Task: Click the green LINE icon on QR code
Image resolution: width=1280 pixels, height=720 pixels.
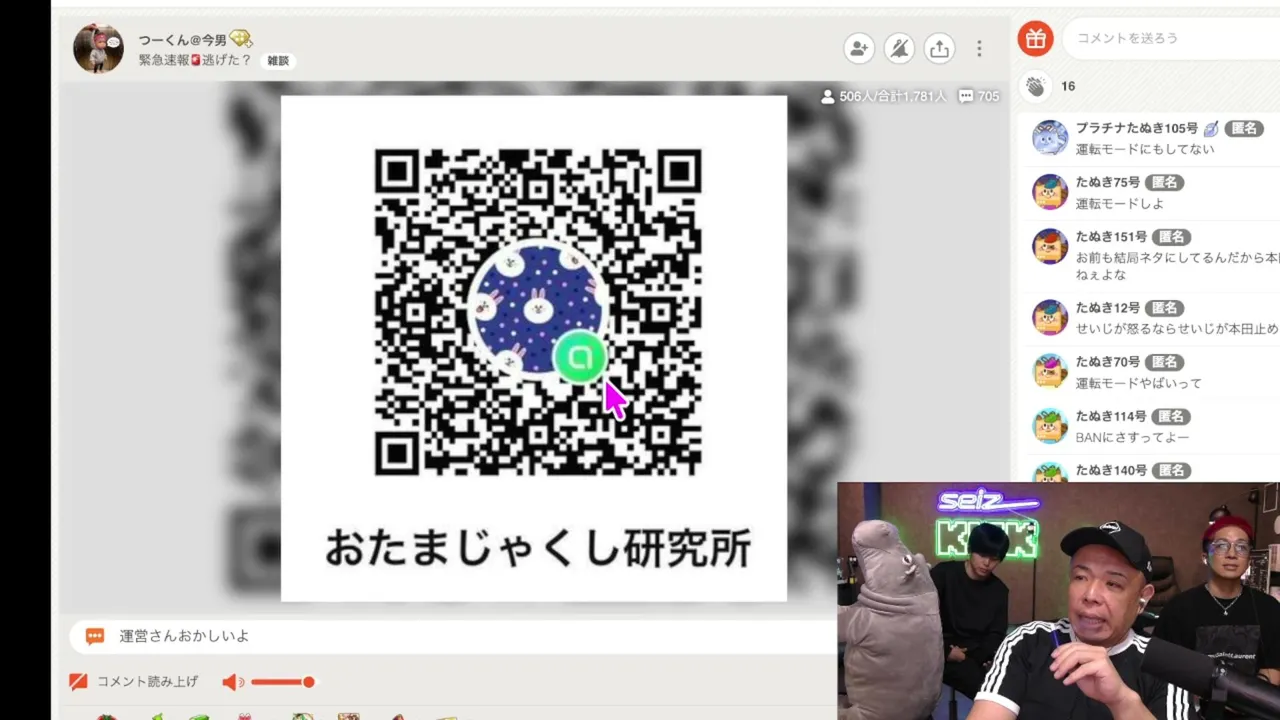Action: click(x=580, y=358)
